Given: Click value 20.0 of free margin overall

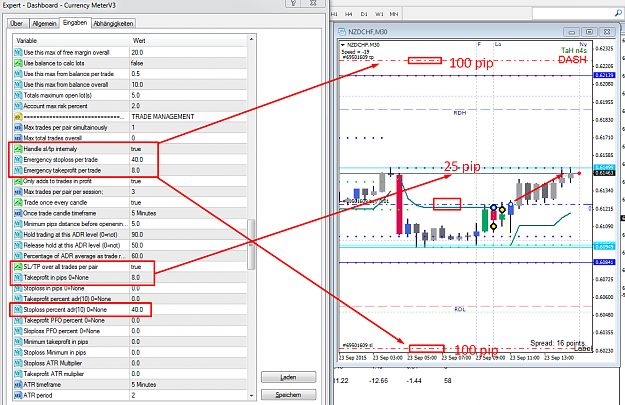Looking at the screenshot, I should [138, 52].
